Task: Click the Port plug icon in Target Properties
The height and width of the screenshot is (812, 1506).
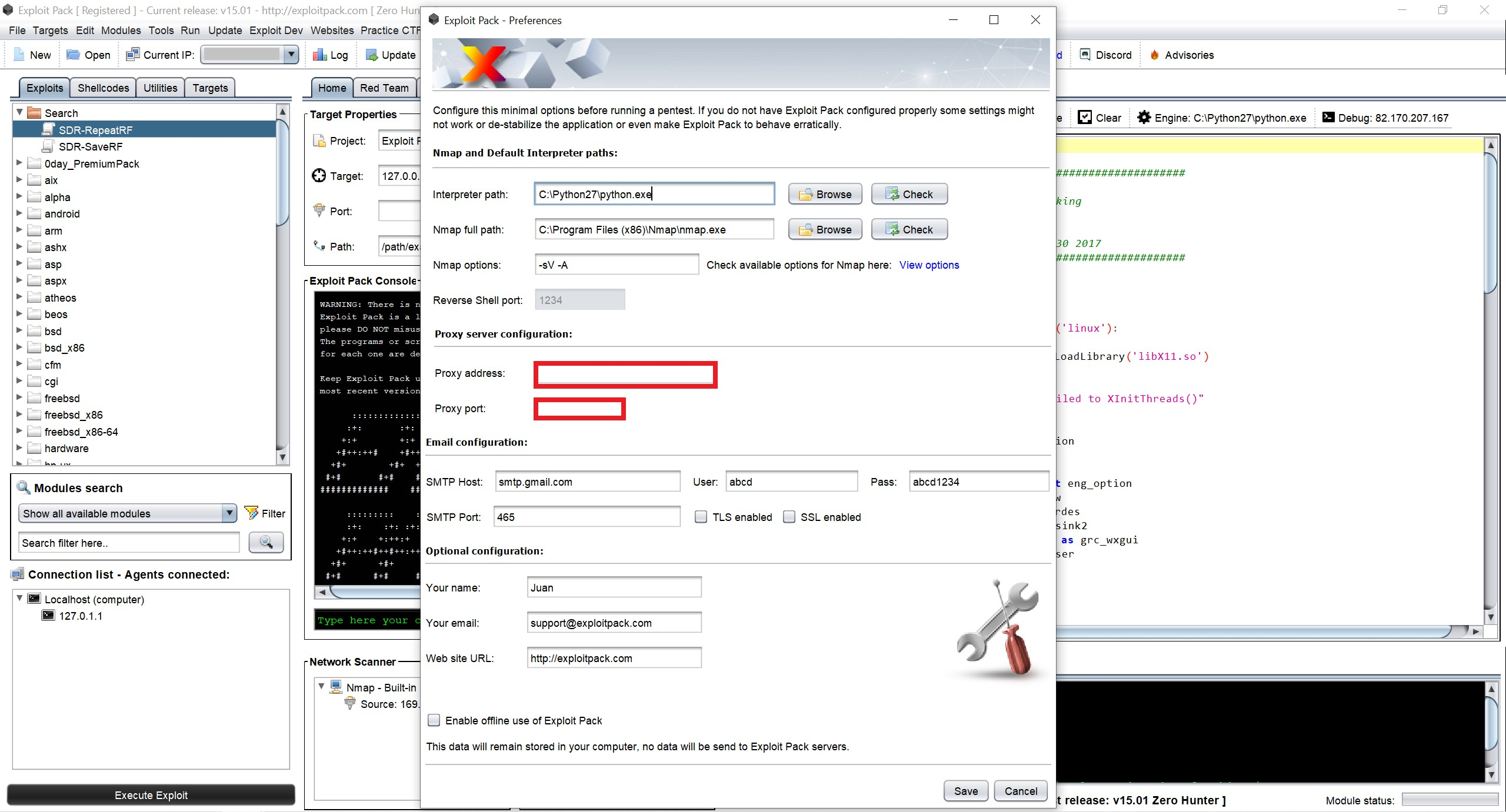Action: click(x=319, y=210)
